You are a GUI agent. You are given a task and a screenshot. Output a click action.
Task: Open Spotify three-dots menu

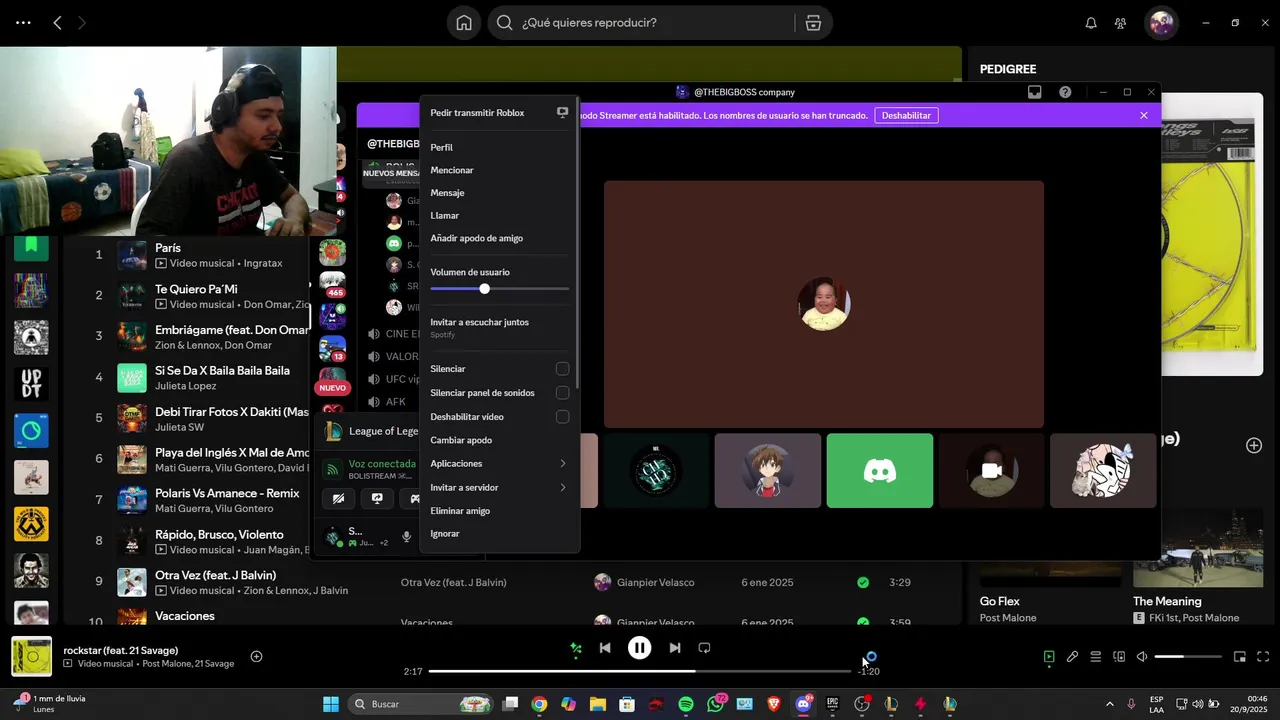23,23
